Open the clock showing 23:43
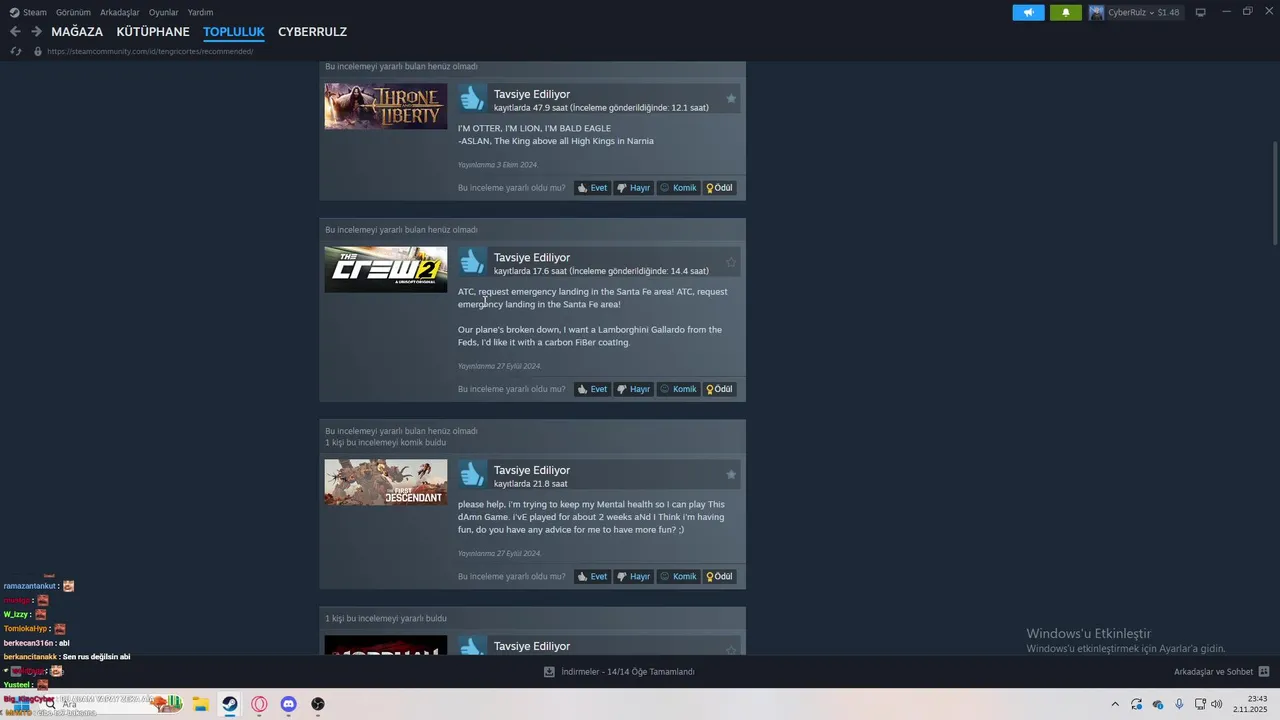This screenshot has height=720, width=1280. (1250, 704)
